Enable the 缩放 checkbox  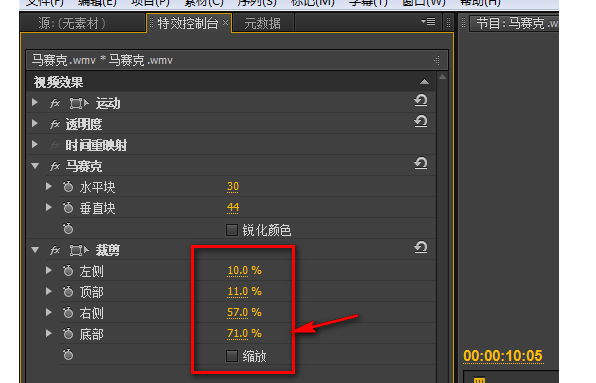coord(232,356)
